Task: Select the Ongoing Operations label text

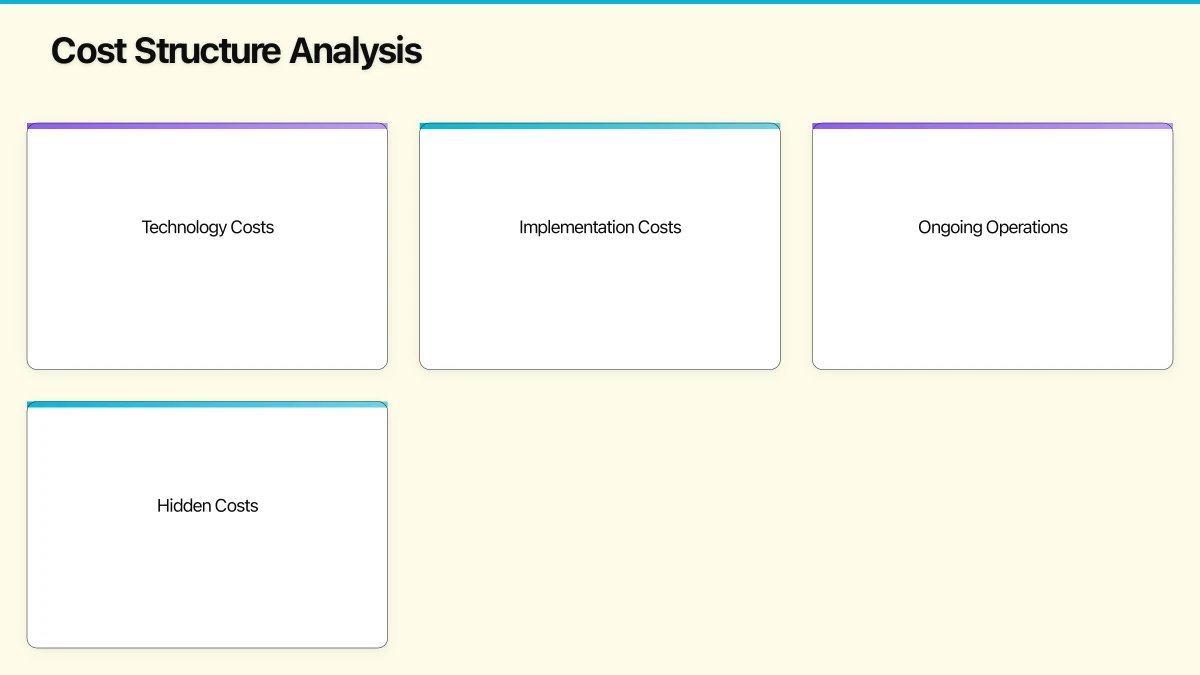Action: [x=992, y=227]
